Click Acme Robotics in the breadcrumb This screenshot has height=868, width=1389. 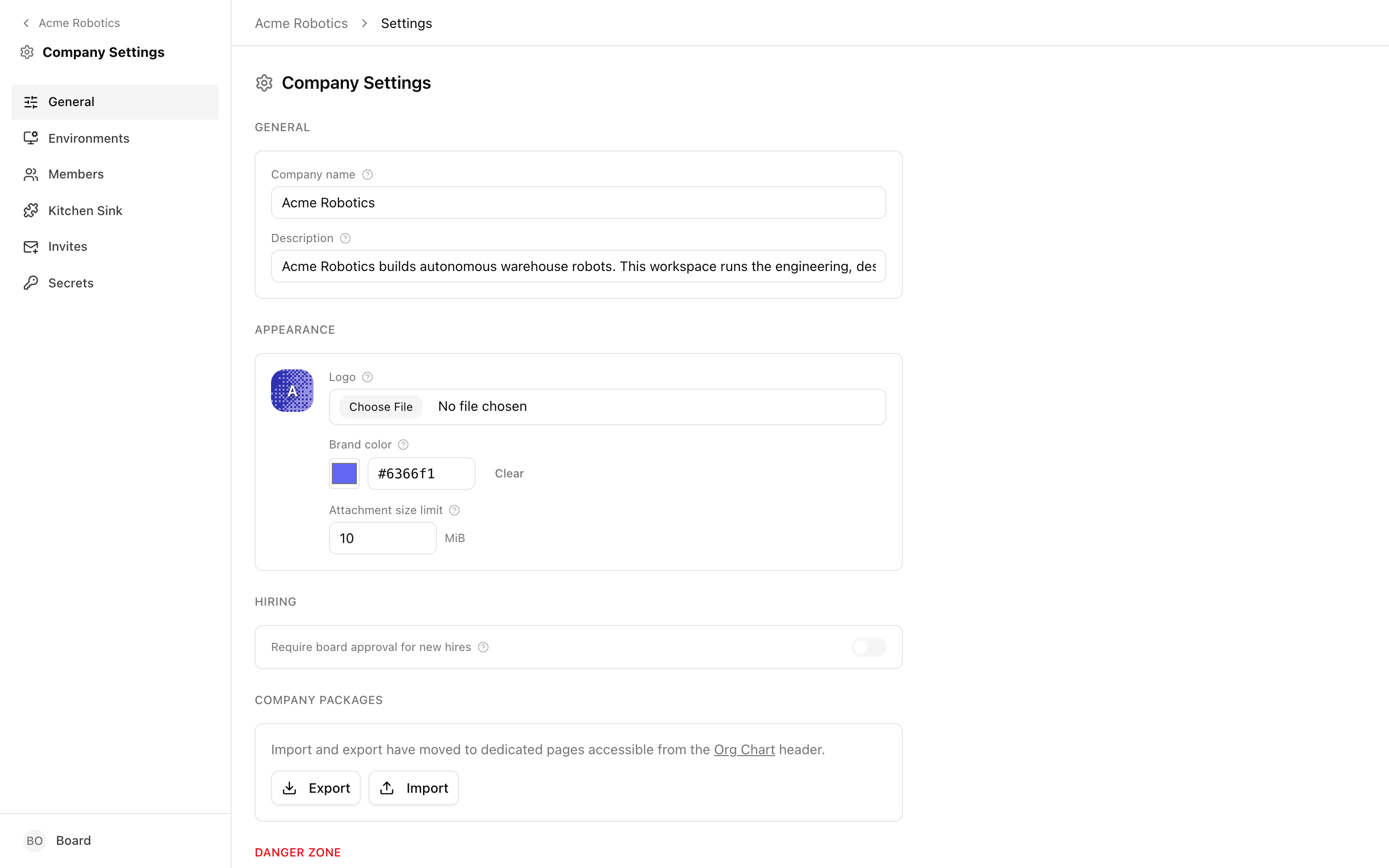point(301,24)
